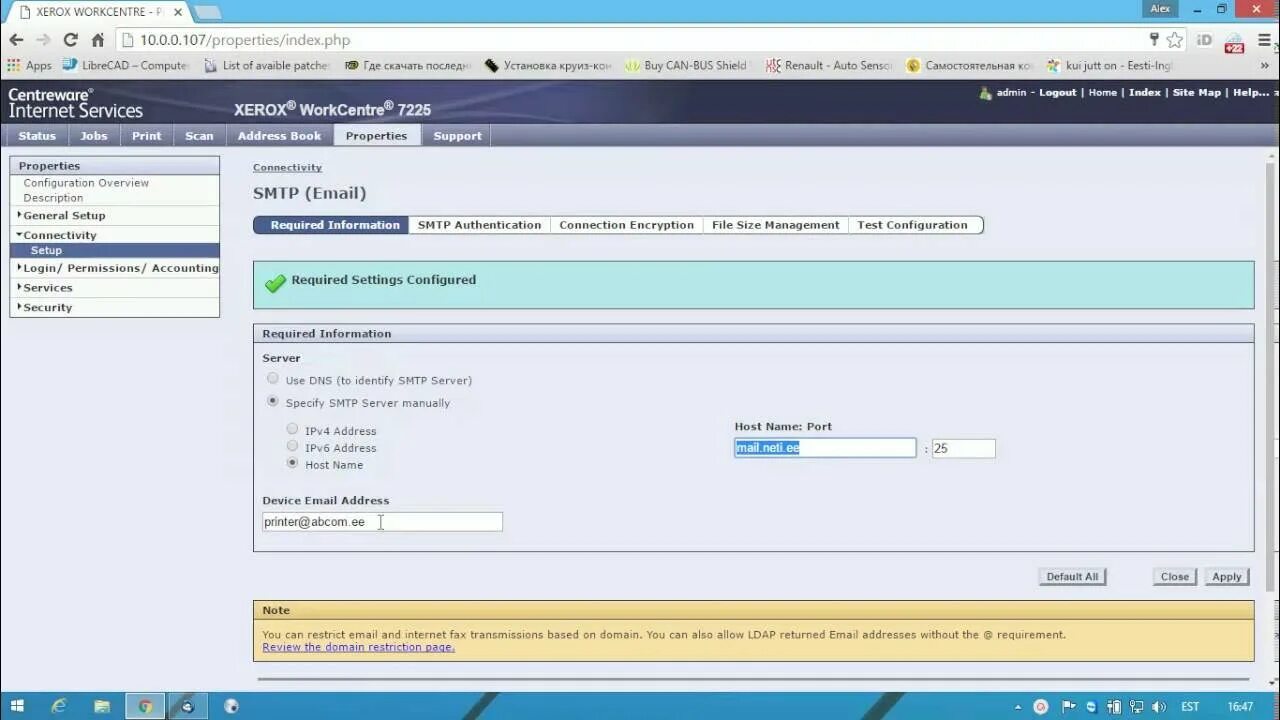Open the Status tab
The width and height of the screenshot is (1280, 720).
37,136
